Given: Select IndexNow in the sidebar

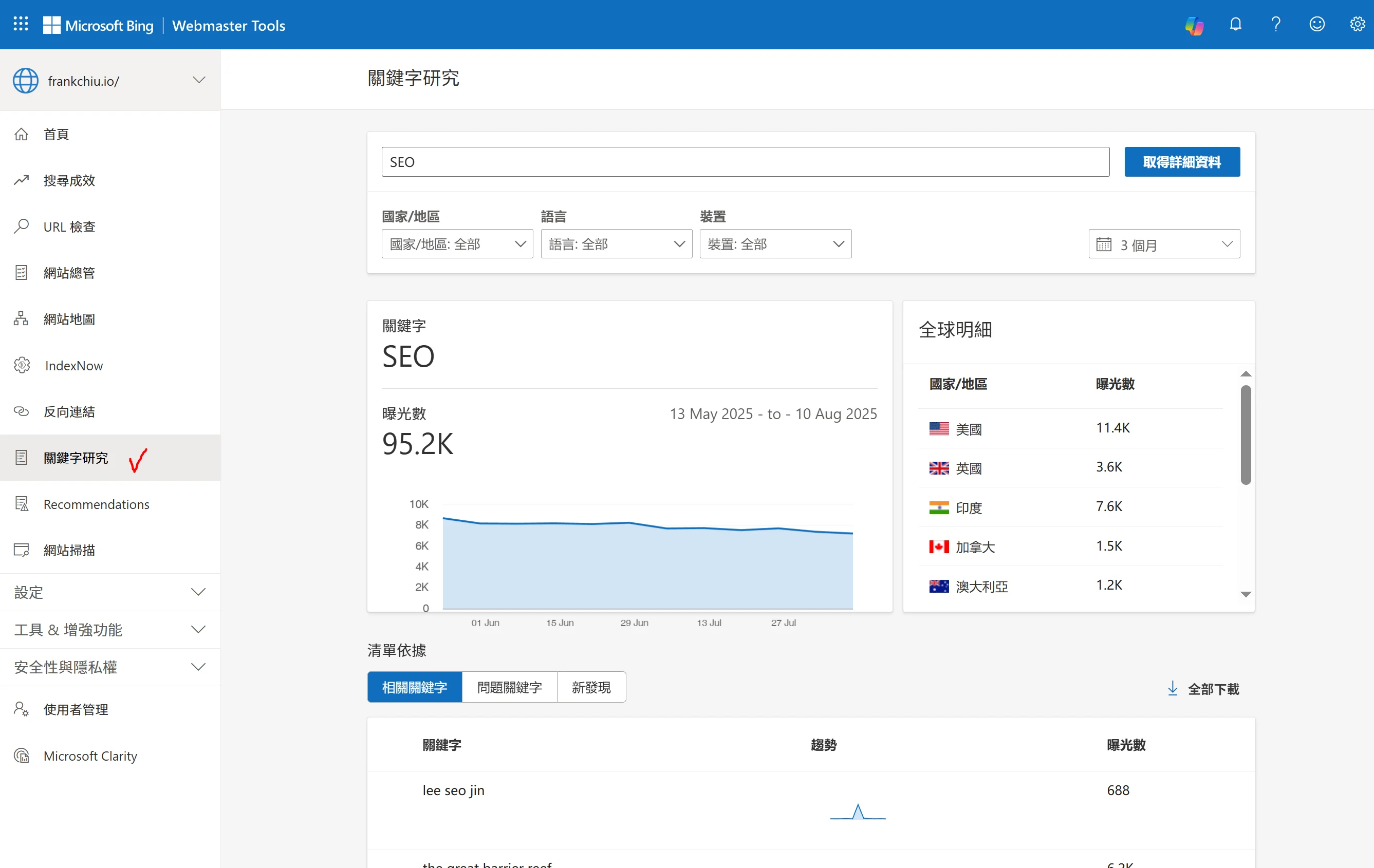Looking at the screenshot, I should (73, 366).
